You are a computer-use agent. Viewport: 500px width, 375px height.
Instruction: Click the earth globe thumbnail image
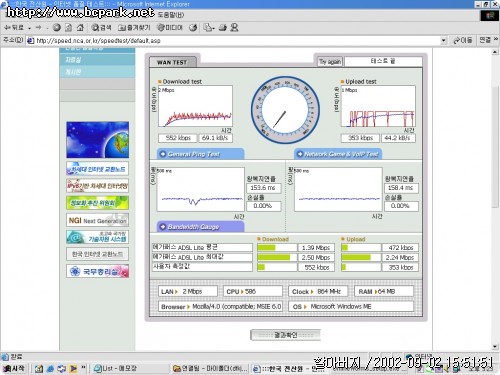[x=97, y=140]
